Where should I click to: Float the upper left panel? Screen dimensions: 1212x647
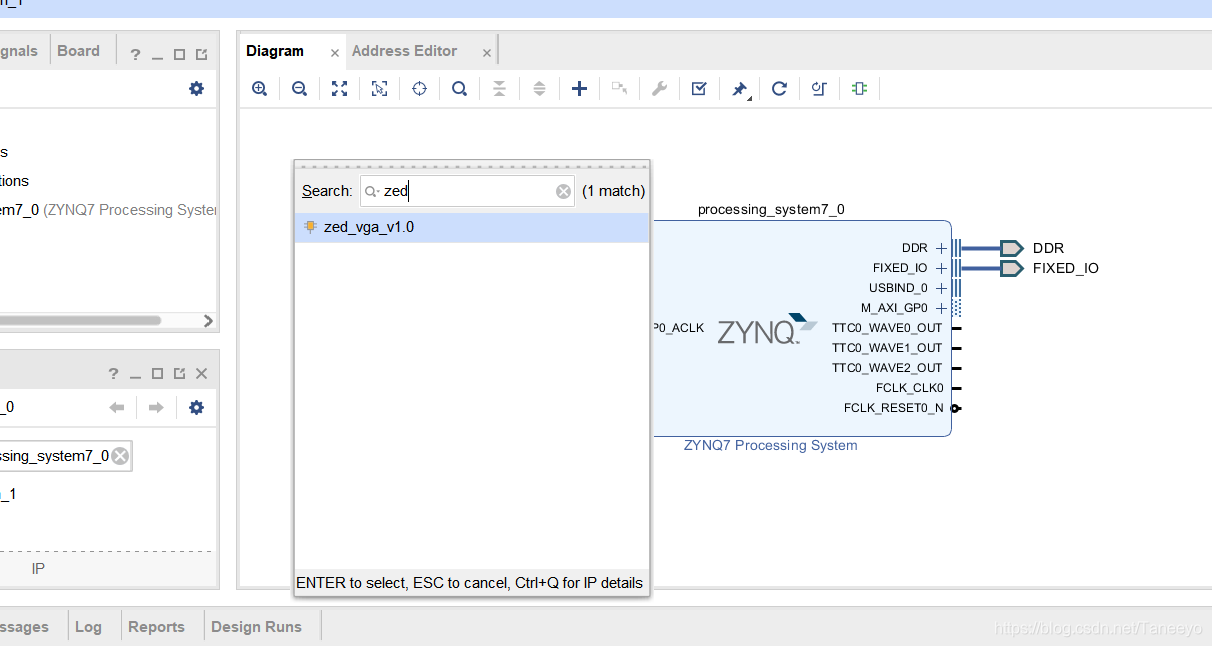[202, 55]
